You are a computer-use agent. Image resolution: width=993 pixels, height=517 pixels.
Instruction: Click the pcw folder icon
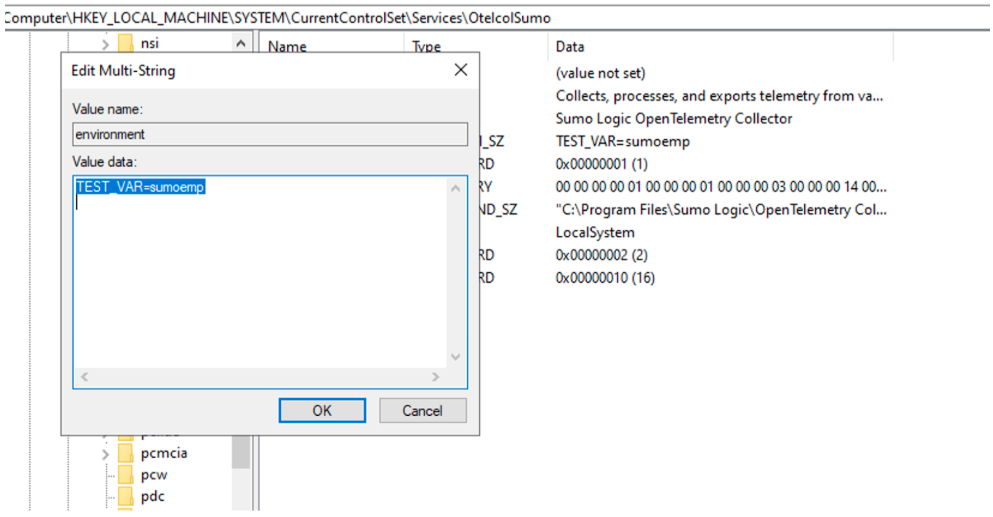[125, 475]
